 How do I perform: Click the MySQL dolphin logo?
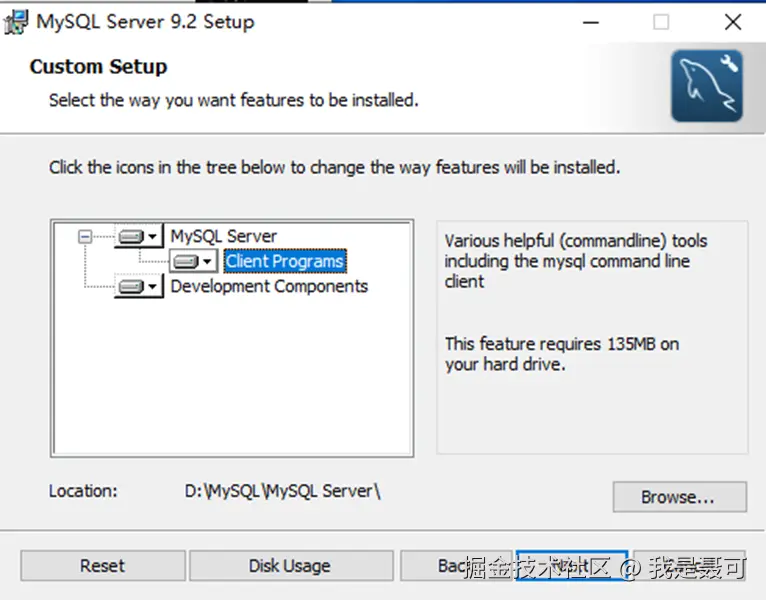click(x=706, y=86)
